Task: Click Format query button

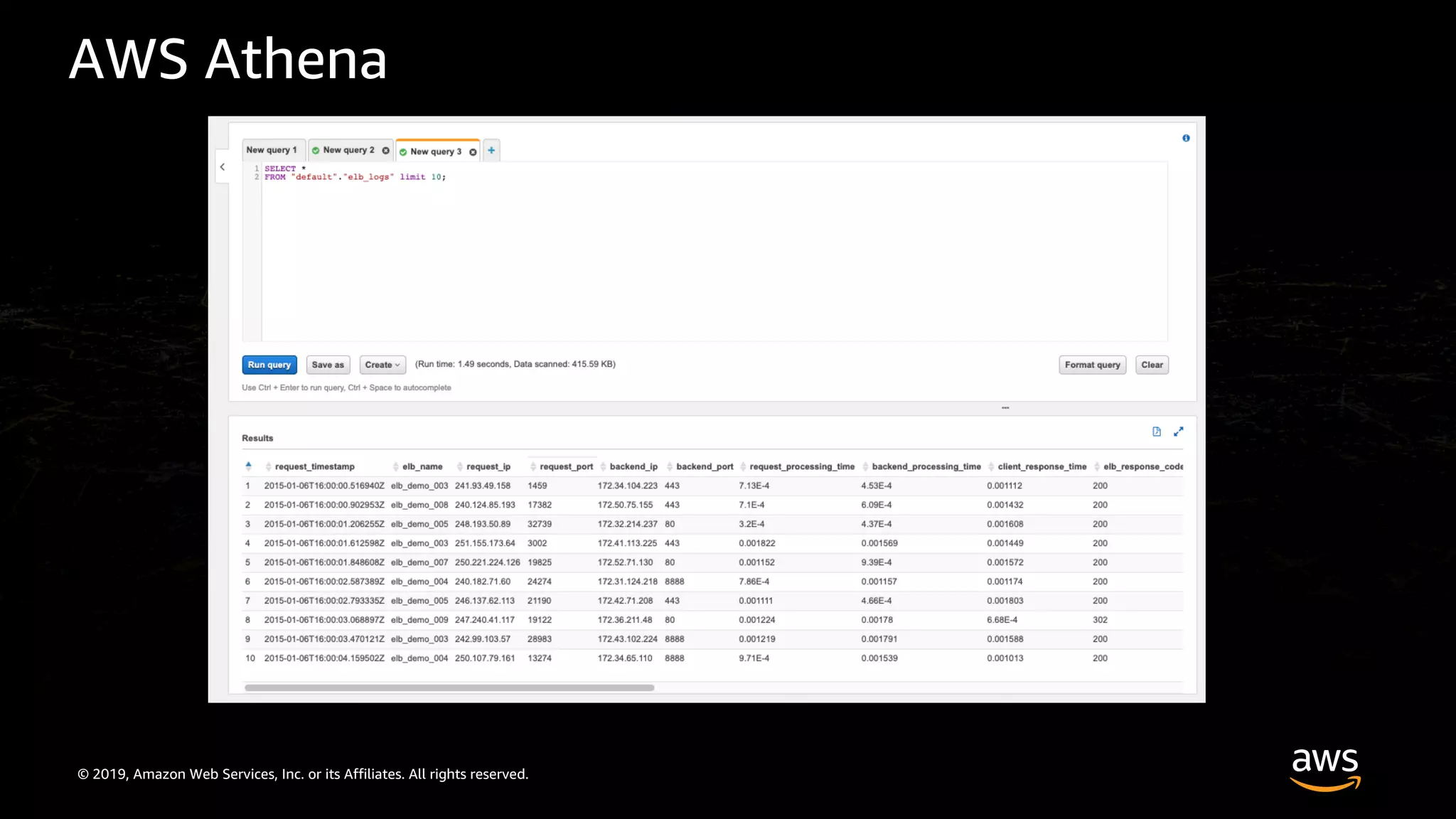Action: [x=1093, y=365]
